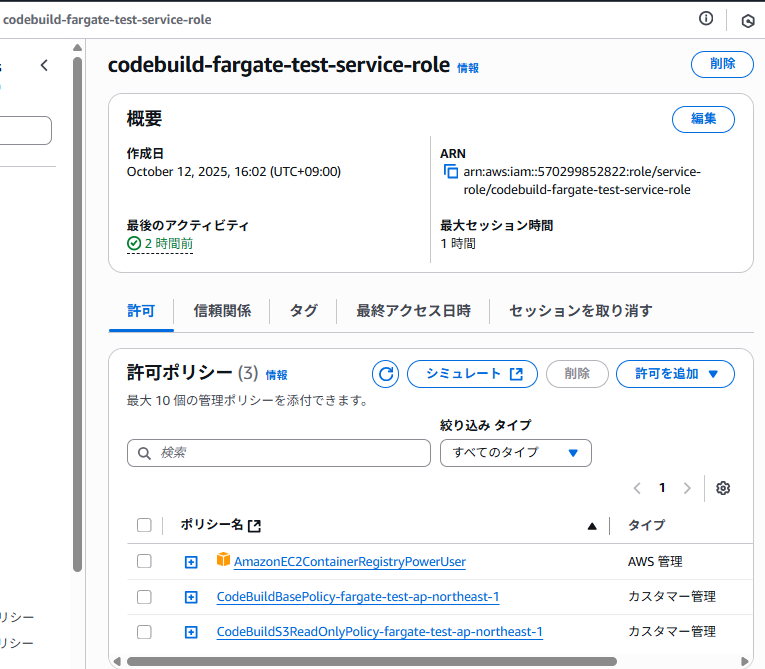Click the 2 時間前 last activity link
Image resolution: width=765 pixels, height=669 pixels.
[x=169, y=243]
